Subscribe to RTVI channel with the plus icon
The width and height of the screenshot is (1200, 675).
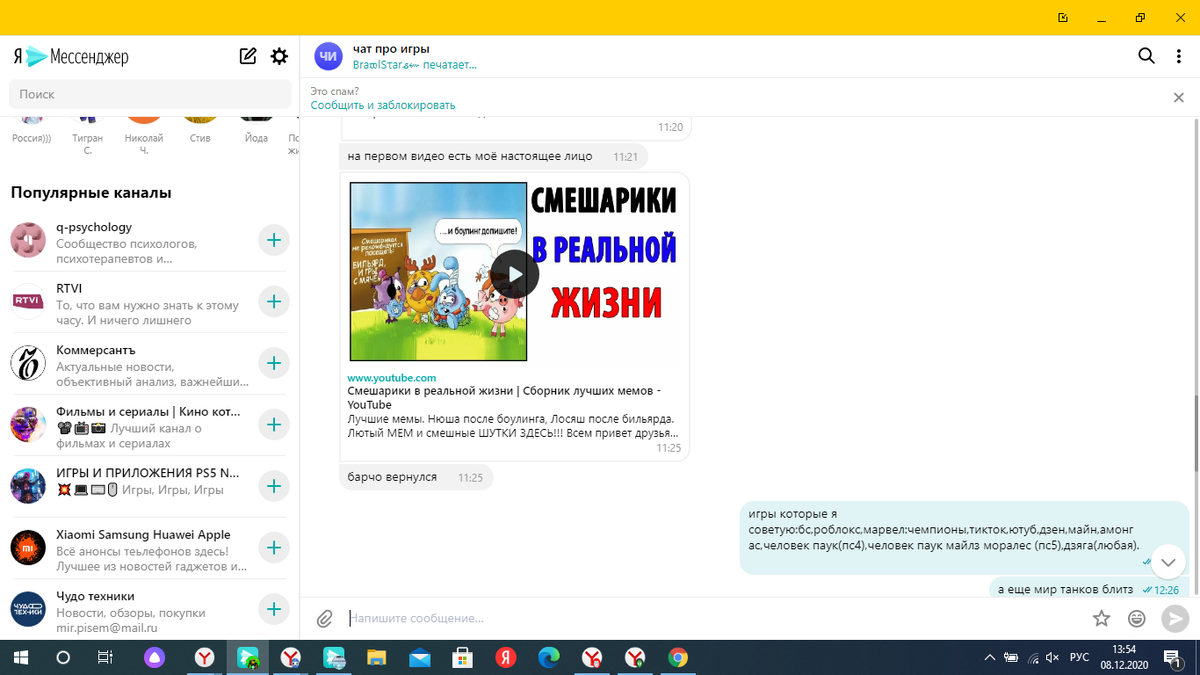pos(273,301)
